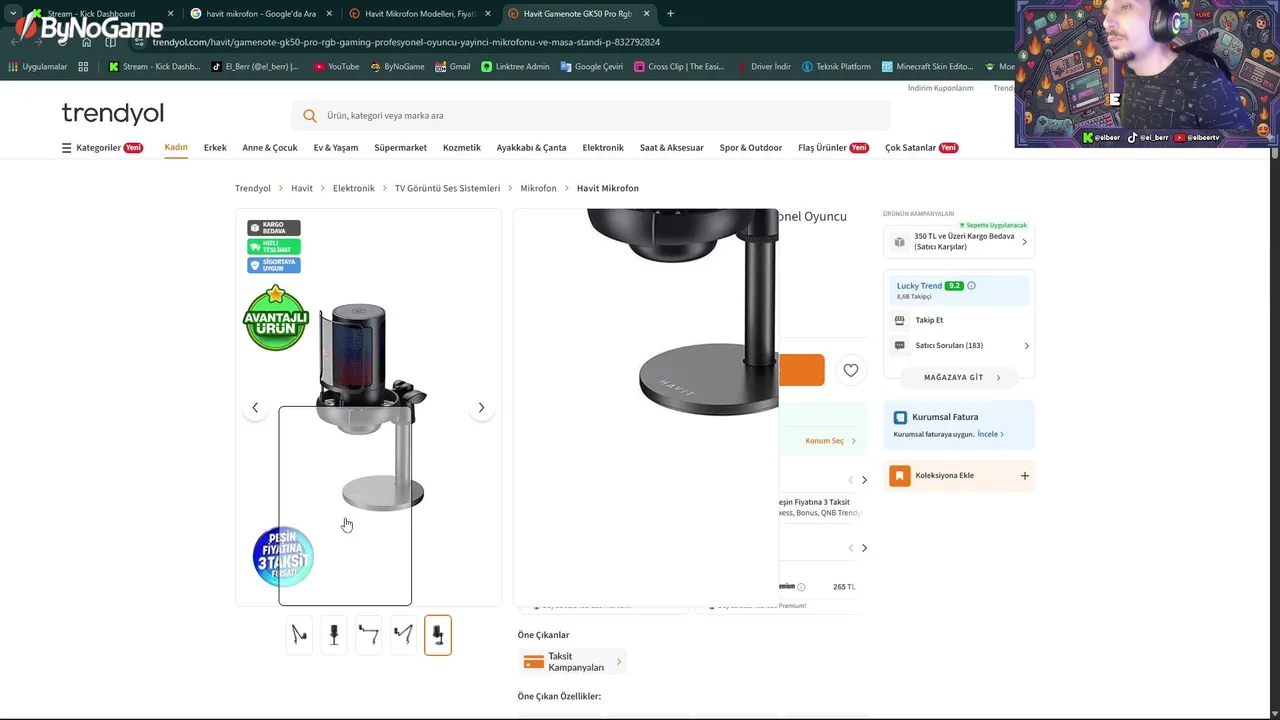The width and height of the screenshot is (1280, 720).
Task: Click MAĞAZAYA GİT button
Action: (x=960, y=378)
